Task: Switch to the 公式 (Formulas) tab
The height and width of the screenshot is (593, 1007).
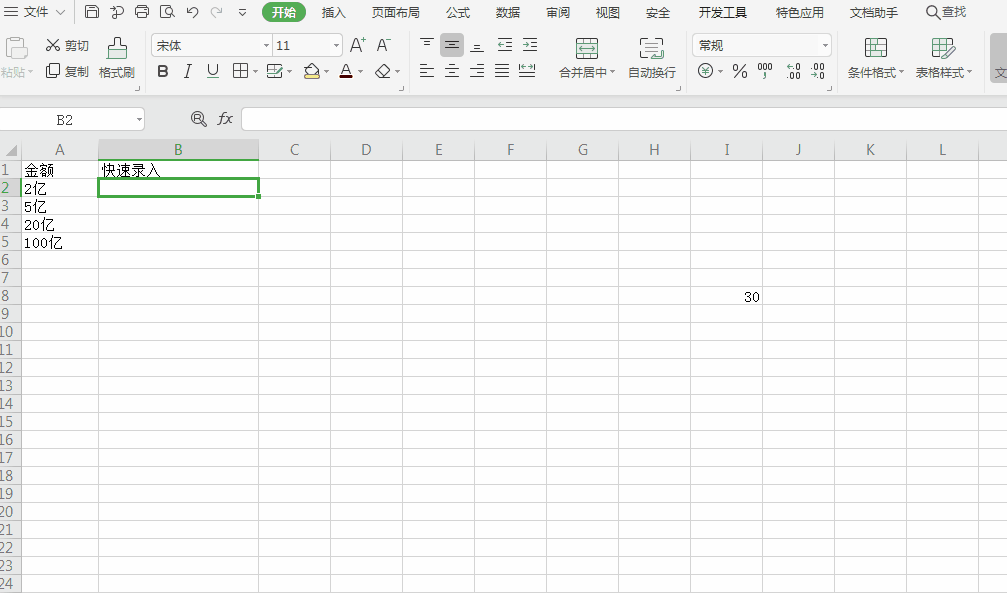Action: click(458, 12)
